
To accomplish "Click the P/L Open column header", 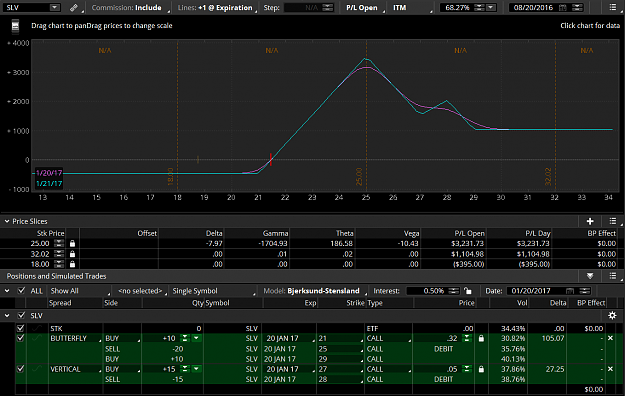I will pyautogui.click(x=469, y=233).
